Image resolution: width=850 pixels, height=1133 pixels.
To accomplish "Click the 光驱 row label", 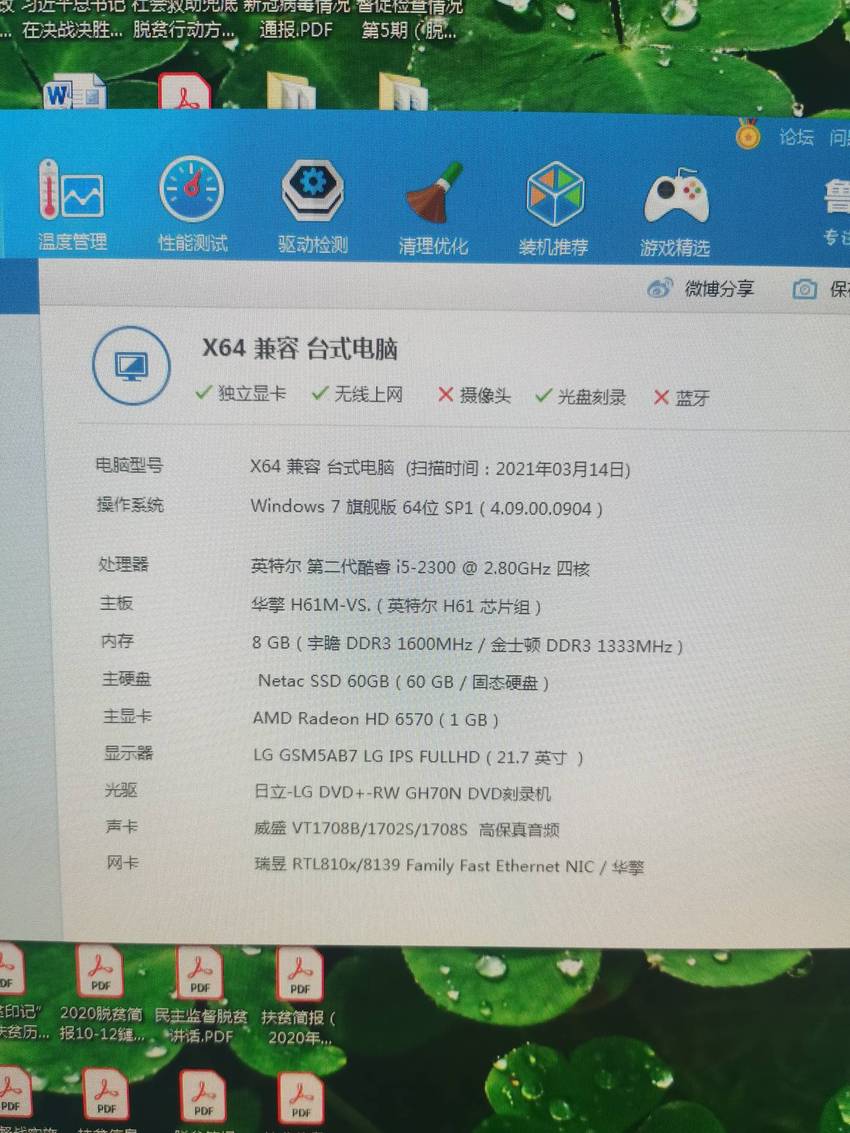I will click(x=121, y=789).
